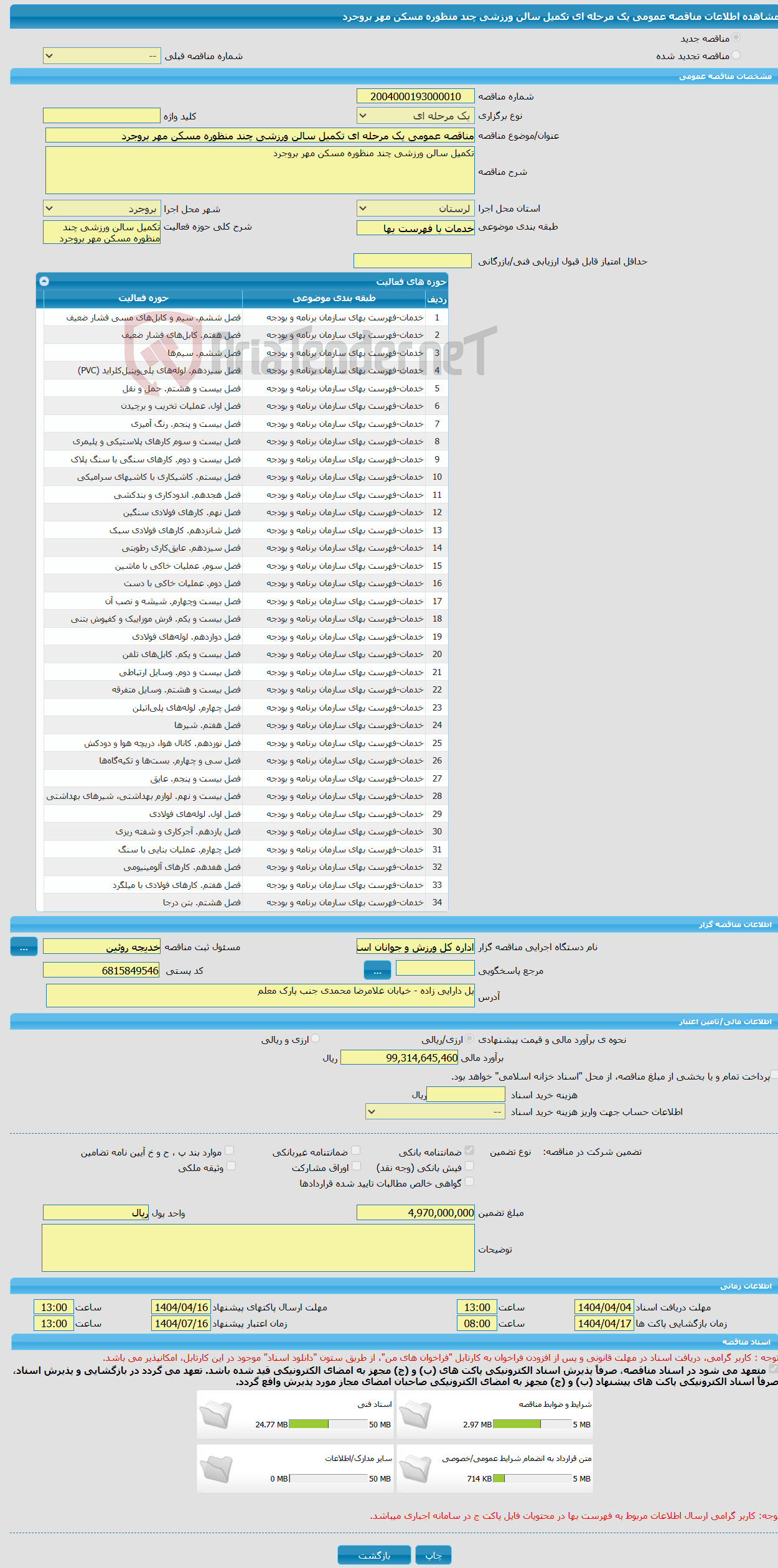
Task: Choose the ارزی/ریالی radio option
Action: [x=469, y=1038]
